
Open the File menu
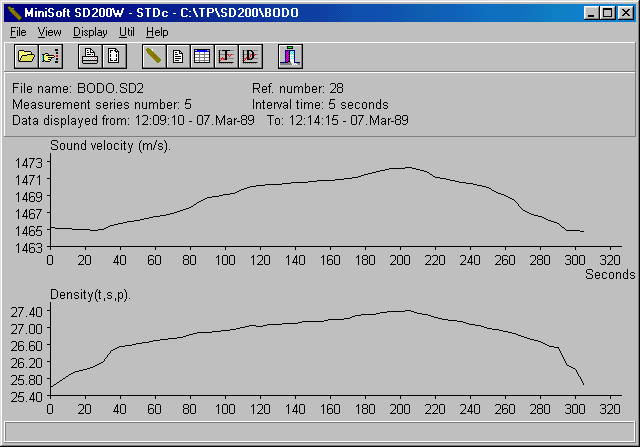[x=18, y=32]
